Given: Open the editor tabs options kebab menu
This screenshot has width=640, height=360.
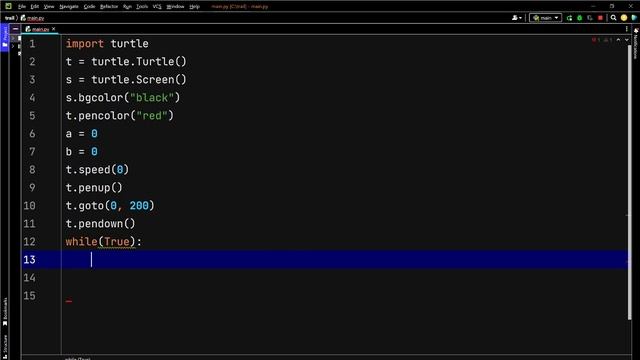Looking at the screenshot, I should pyautogui.click(x=627, y=29).
